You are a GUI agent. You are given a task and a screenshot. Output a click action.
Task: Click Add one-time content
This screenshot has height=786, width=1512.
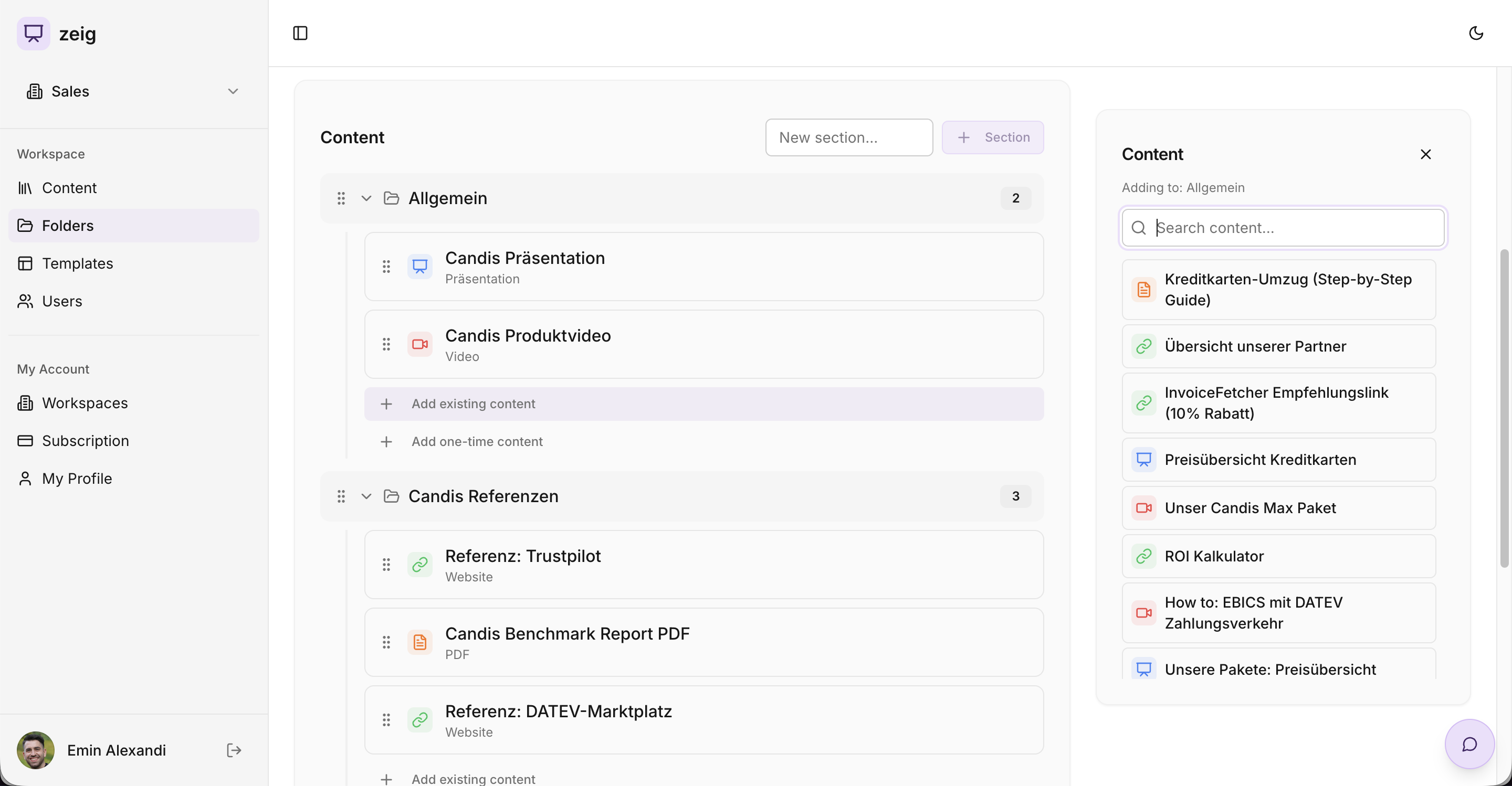pos(477,442)
